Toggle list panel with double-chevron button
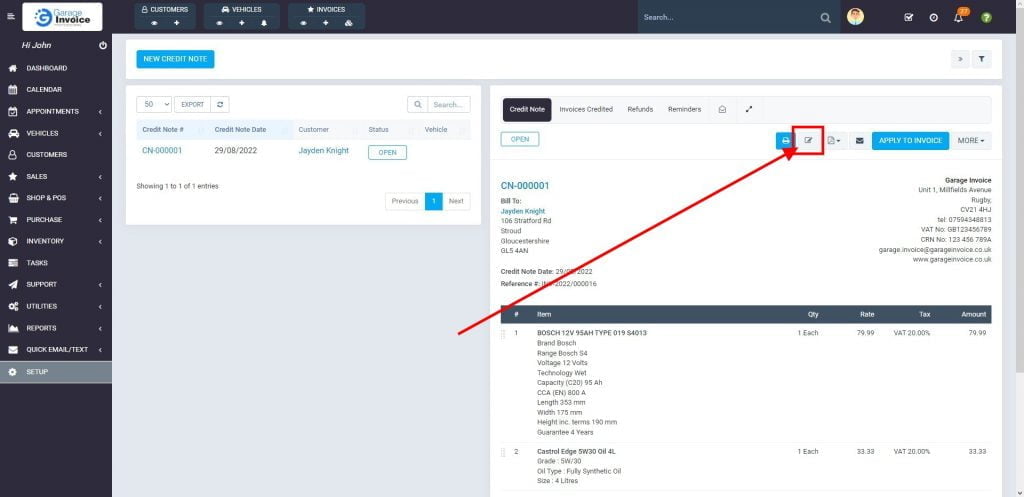1024x497 pixels. coord(960,59)
